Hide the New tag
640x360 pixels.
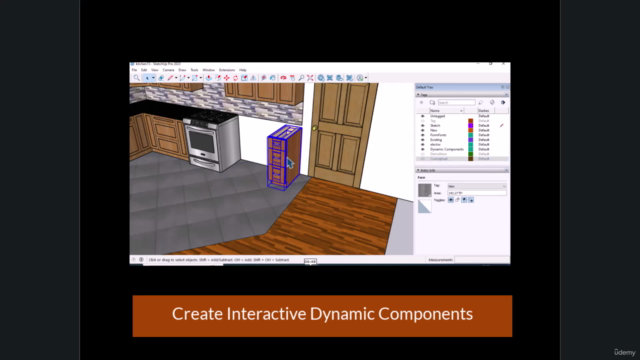[x=422, y=130]
